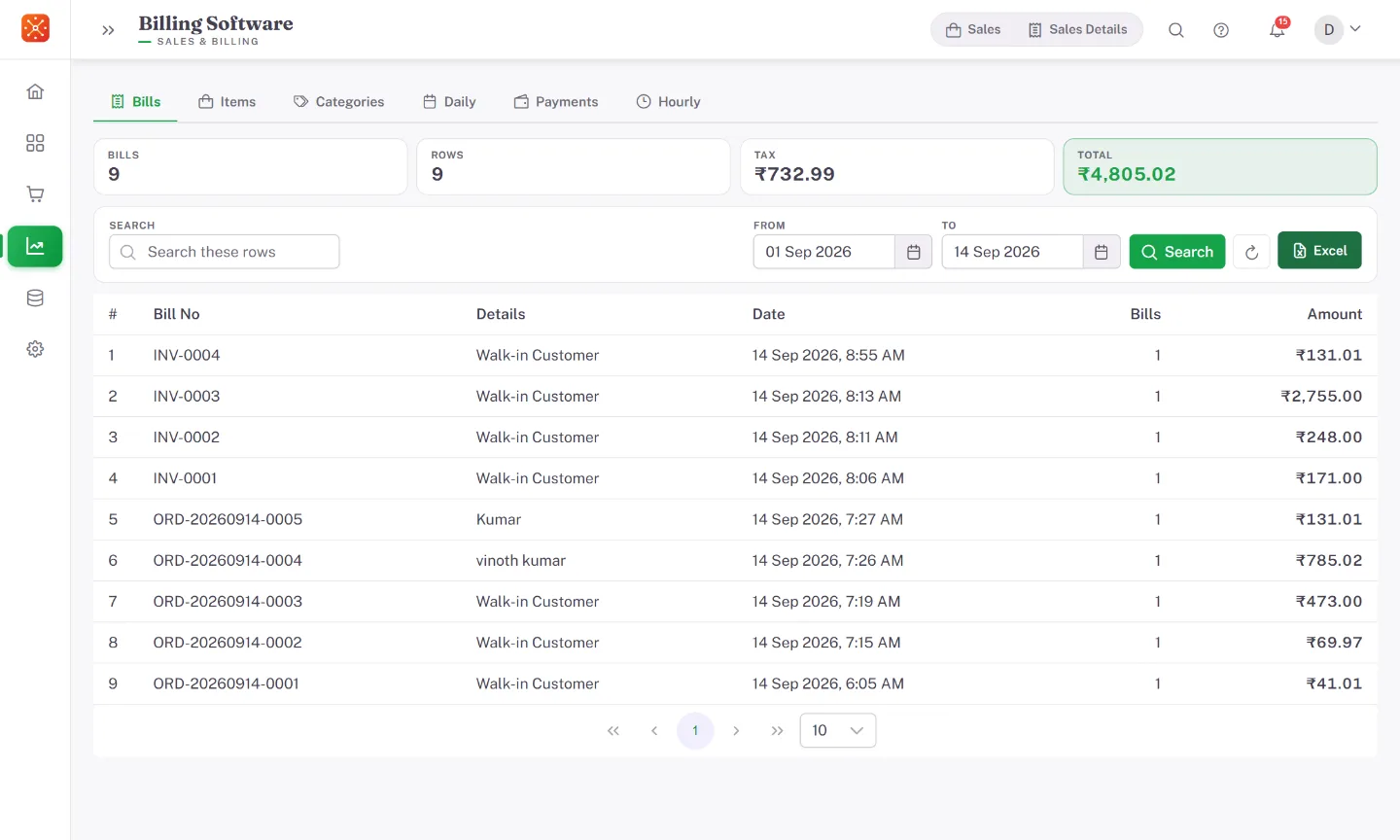The height and width of the screenshot is (840, 1400).
Task: Open the settings gear sidebar icon
Action: tap(35, 349)
